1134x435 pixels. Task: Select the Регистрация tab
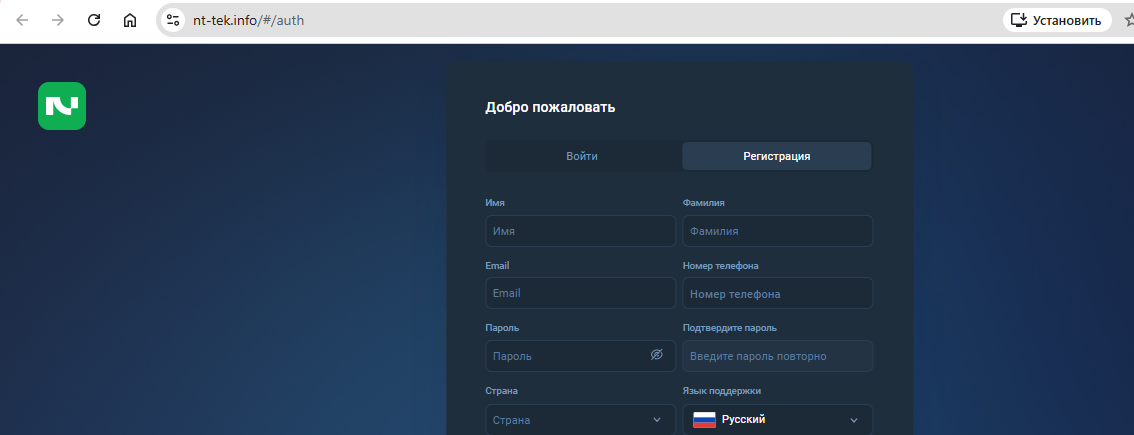777,156
